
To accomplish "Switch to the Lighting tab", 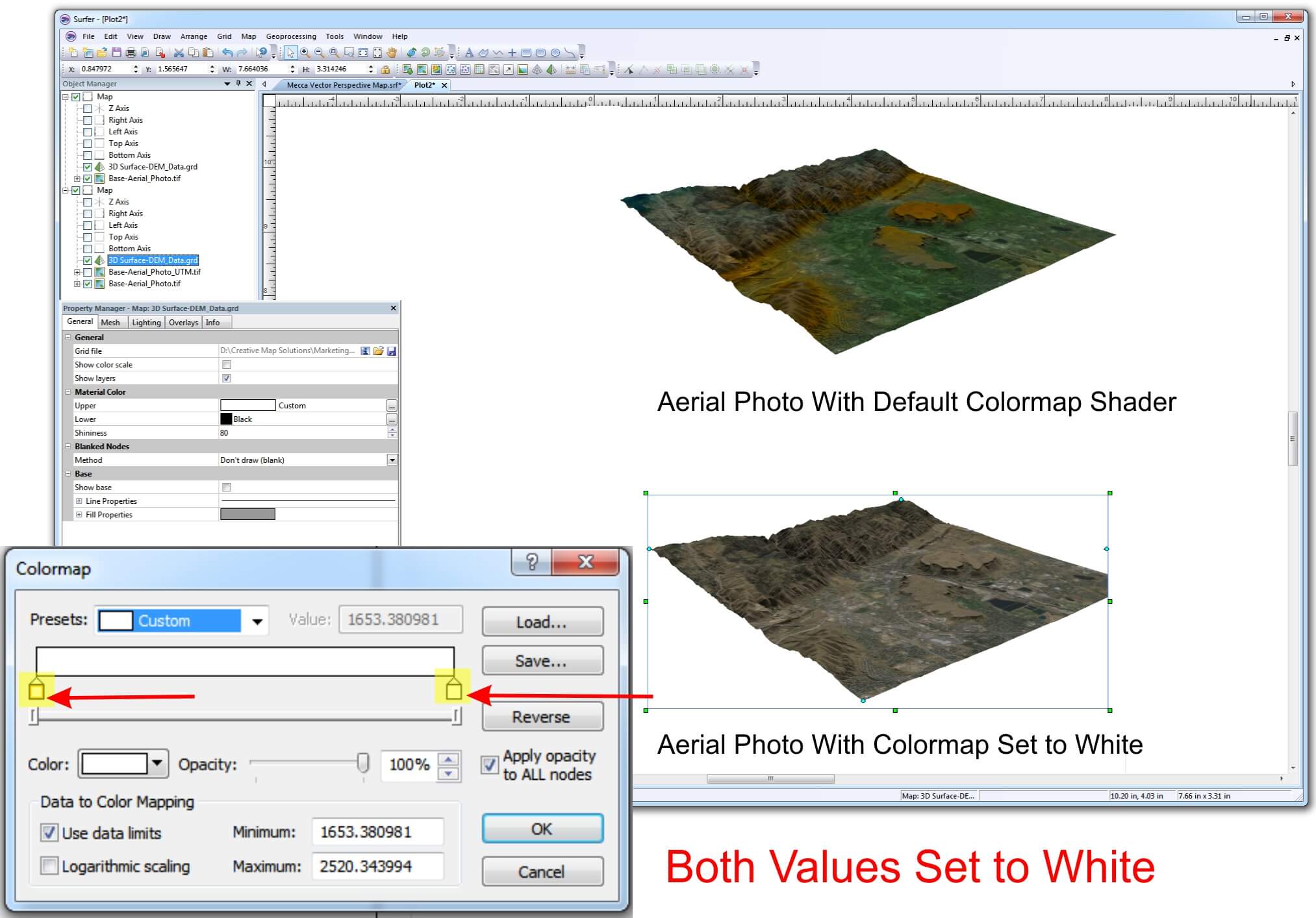I will pyautogui.click(x=146, y=322).
